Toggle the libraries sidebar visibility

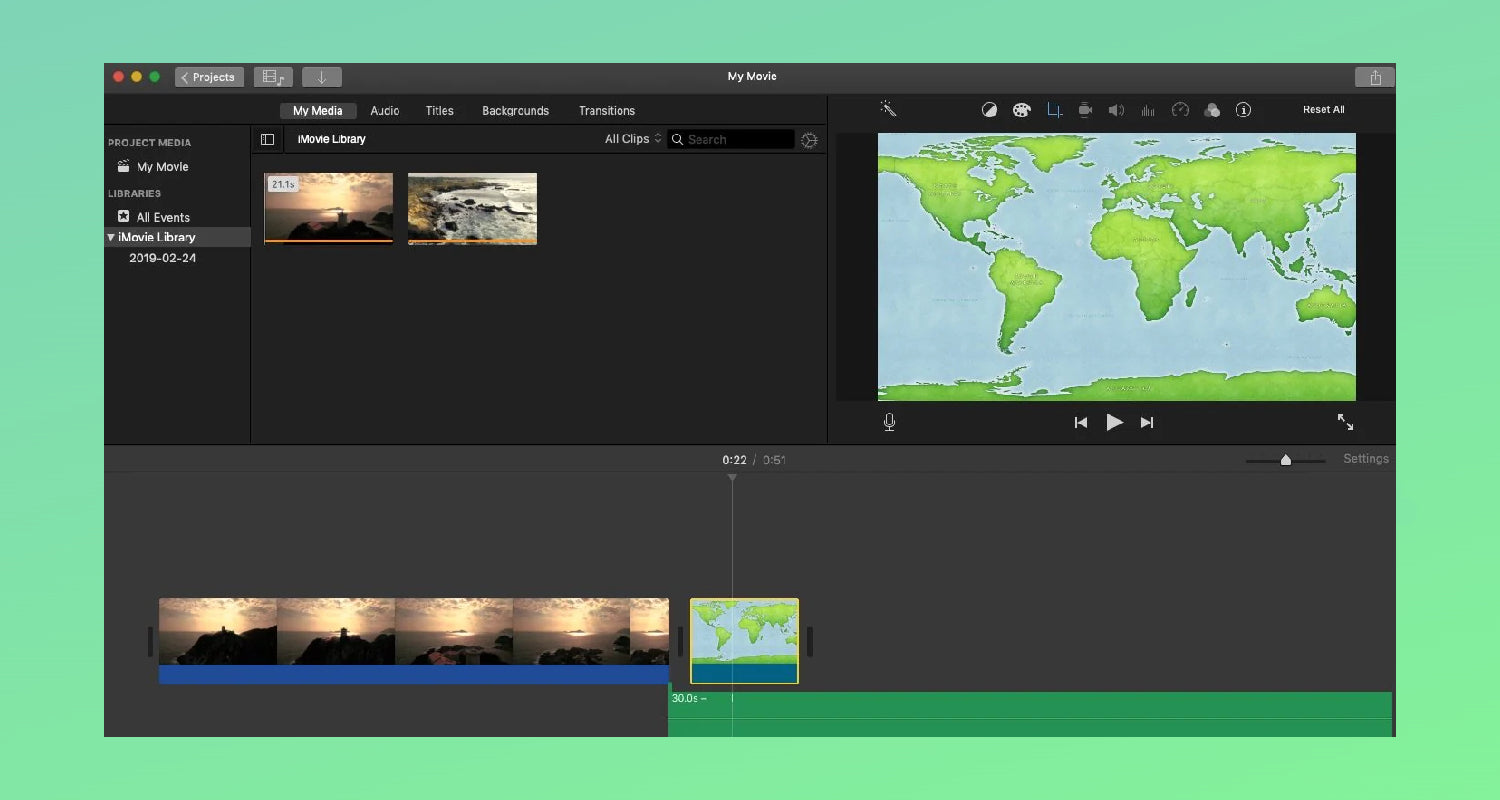267,139
